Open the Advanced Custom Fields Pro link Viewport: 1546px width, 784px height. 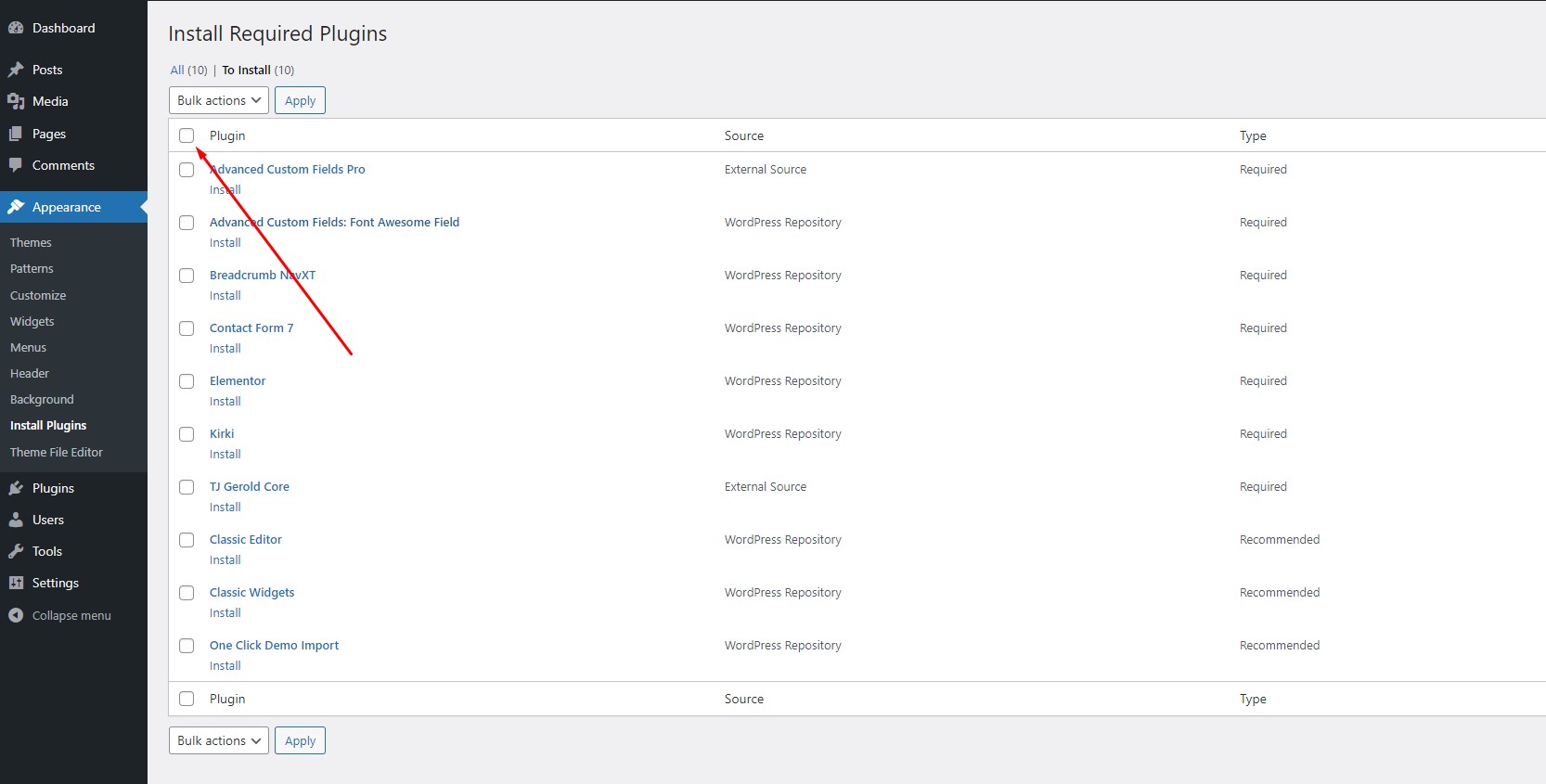288,169
